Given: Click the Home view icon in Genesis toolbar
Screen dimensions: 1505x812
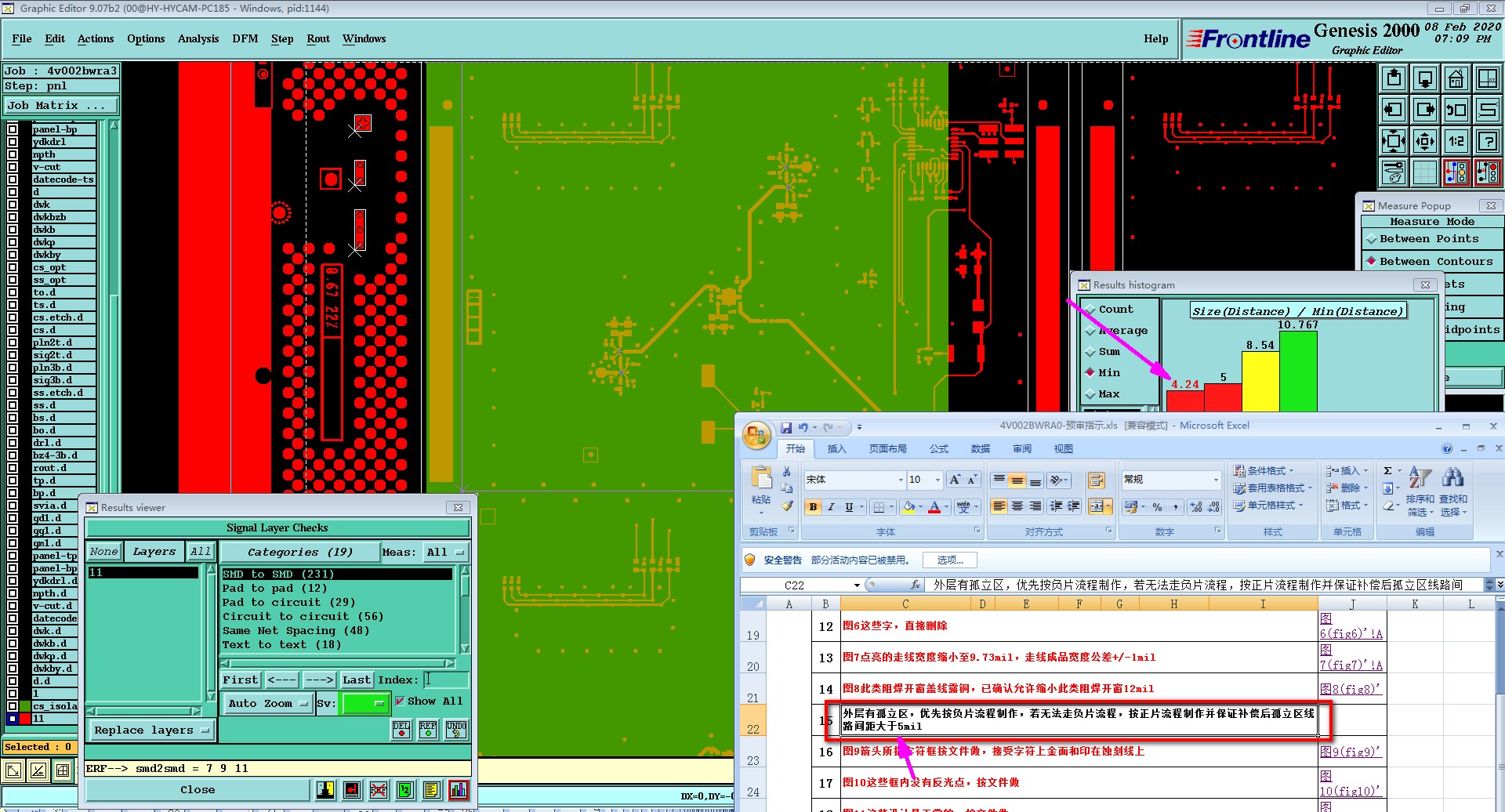Looking at the screenshot, I should click(x=1456, y=79).
